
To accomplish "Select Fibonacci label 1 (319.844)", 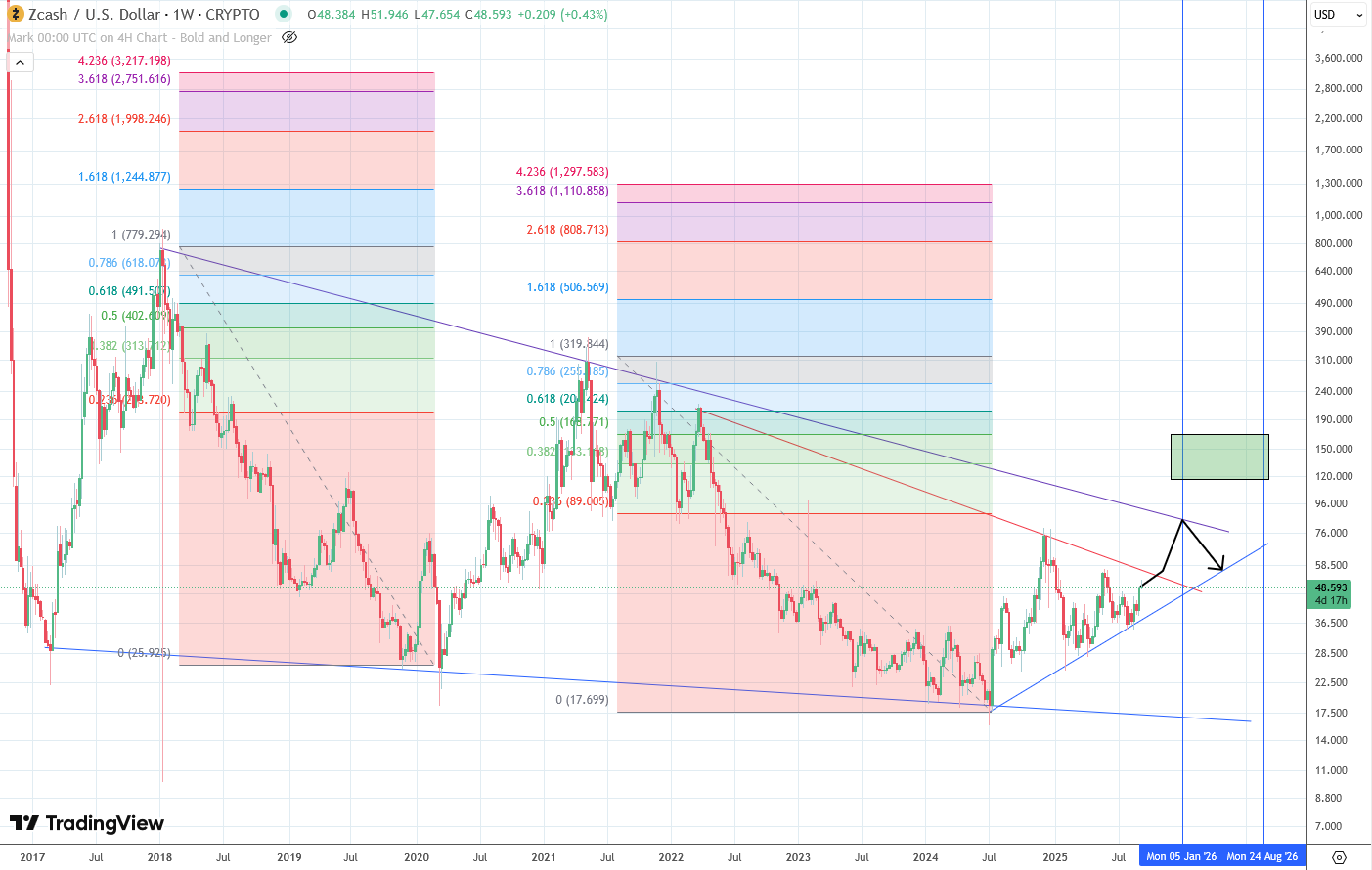I will click(x=579, y=344).
